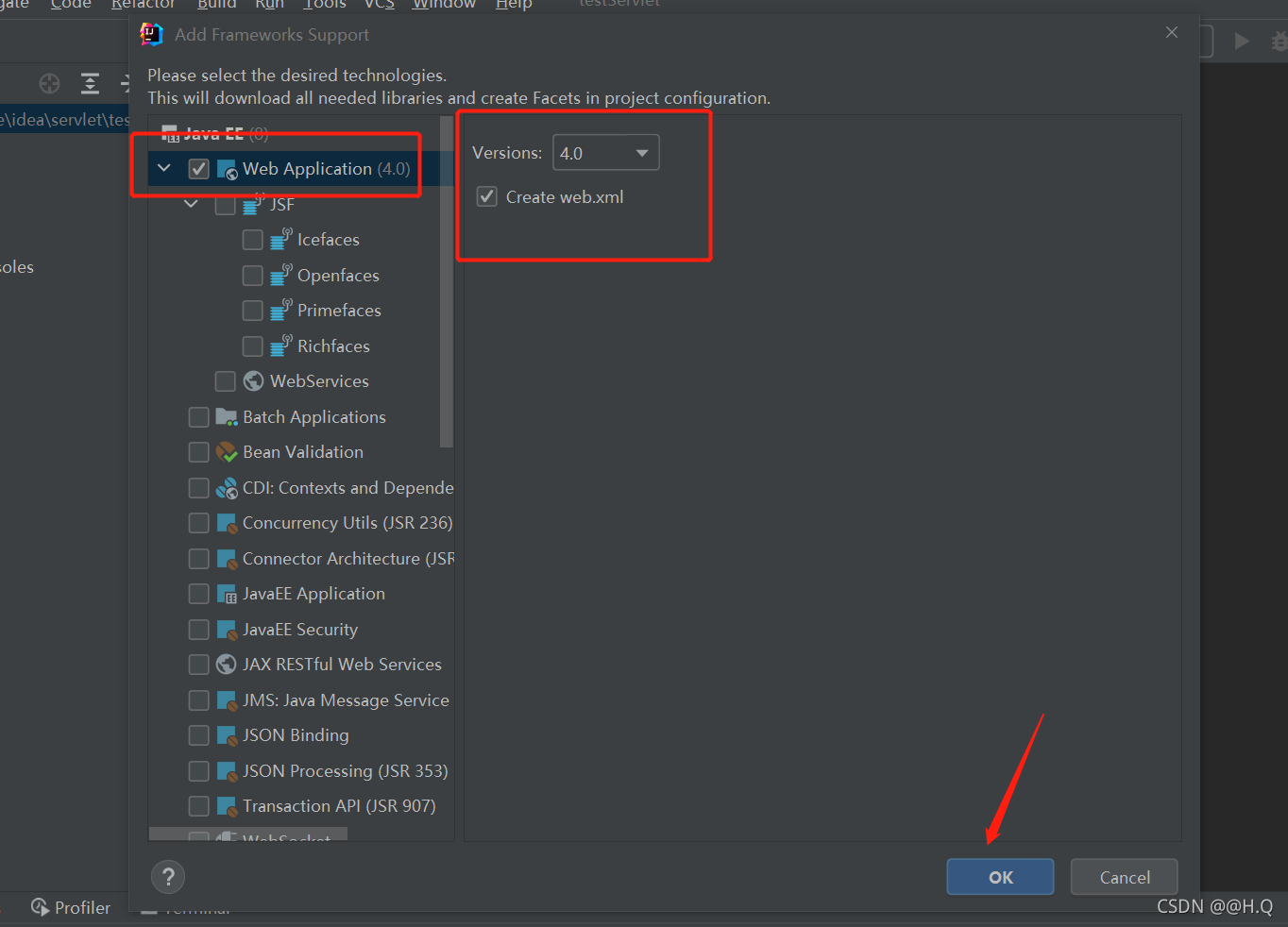The image size is (1288, 927).
Task: Click the Profiler tool window icon
Action: [40, 907]
